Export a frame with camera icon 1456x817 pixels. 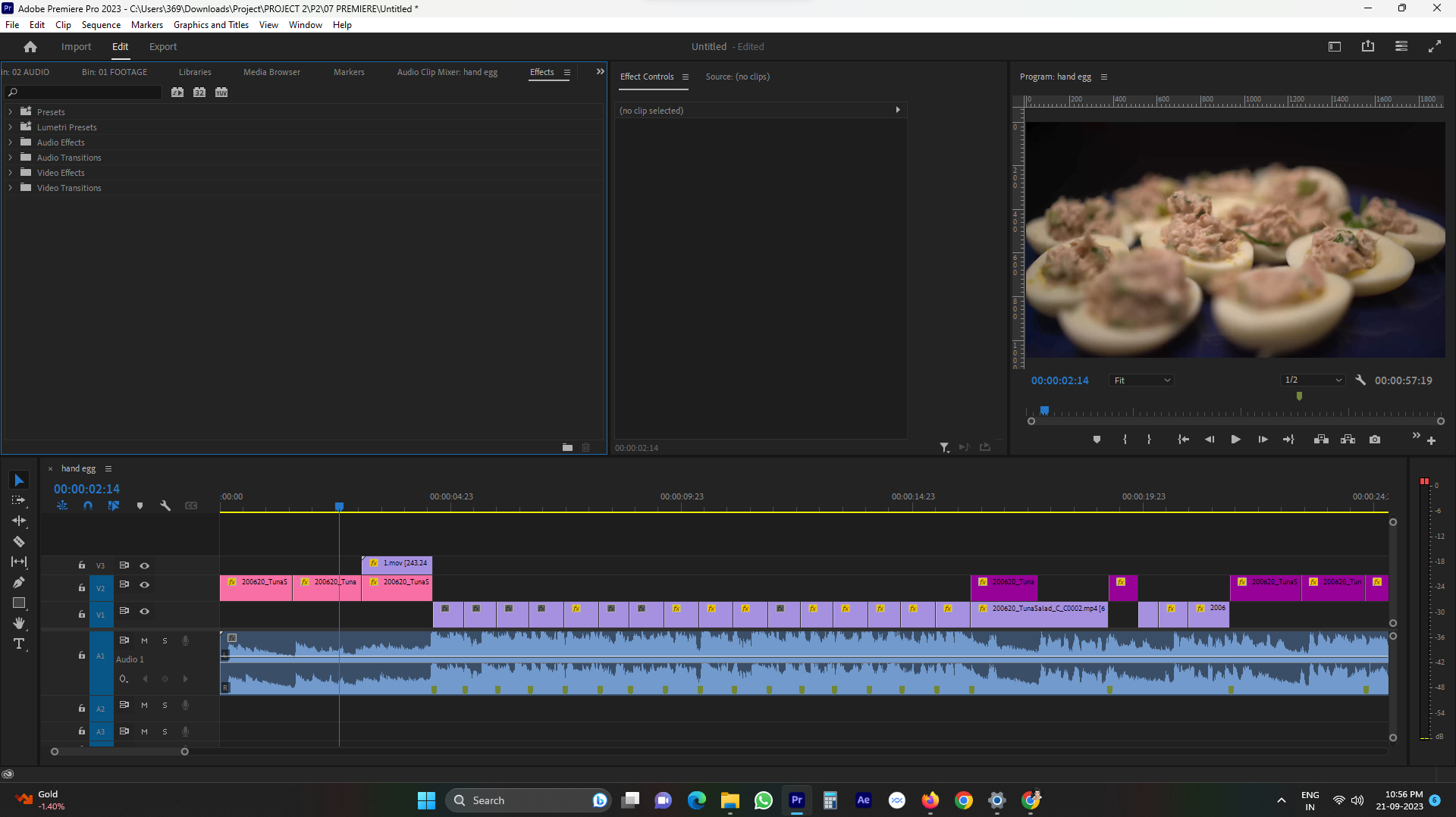1375,440
